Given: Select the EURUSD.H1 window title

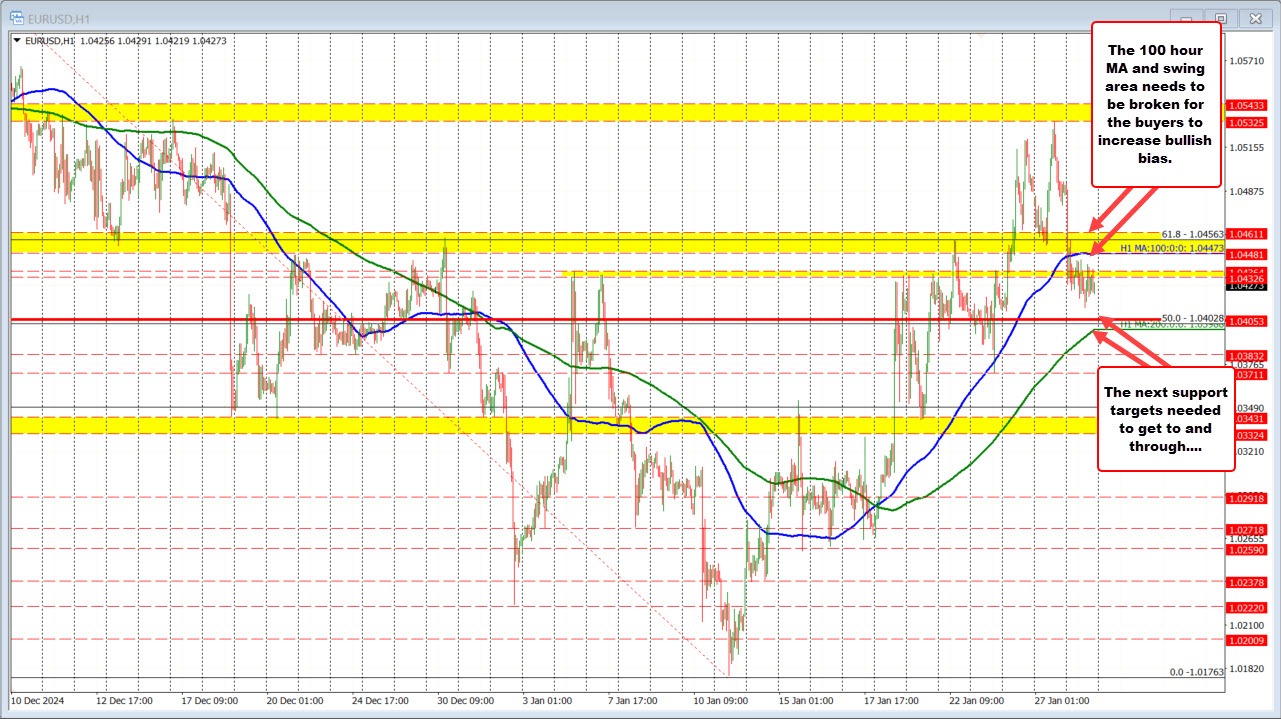Looking at the screenshot, I should coord(60,18).
